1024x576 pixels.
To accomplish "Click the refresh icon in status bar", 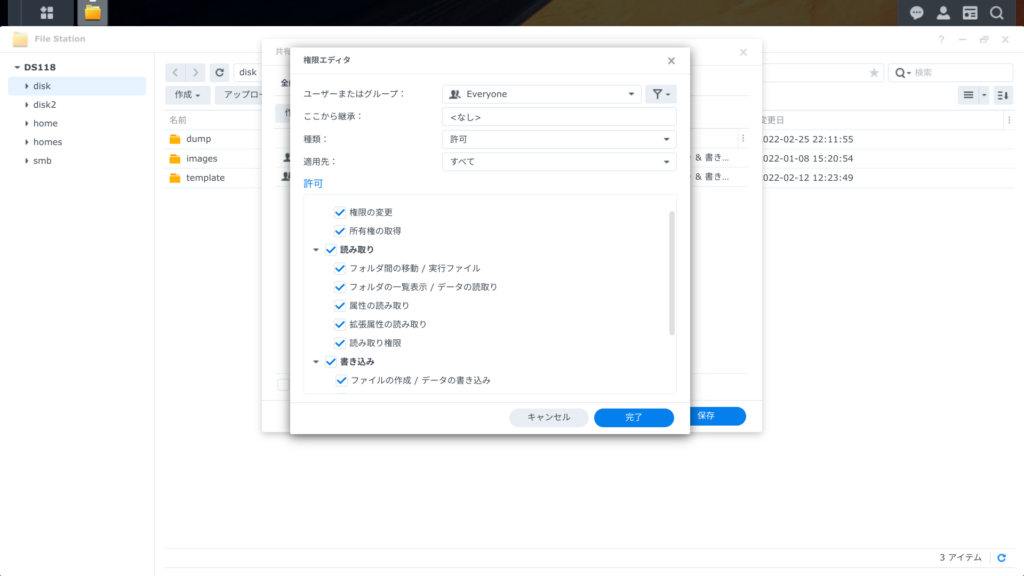I will point(1001,557).
